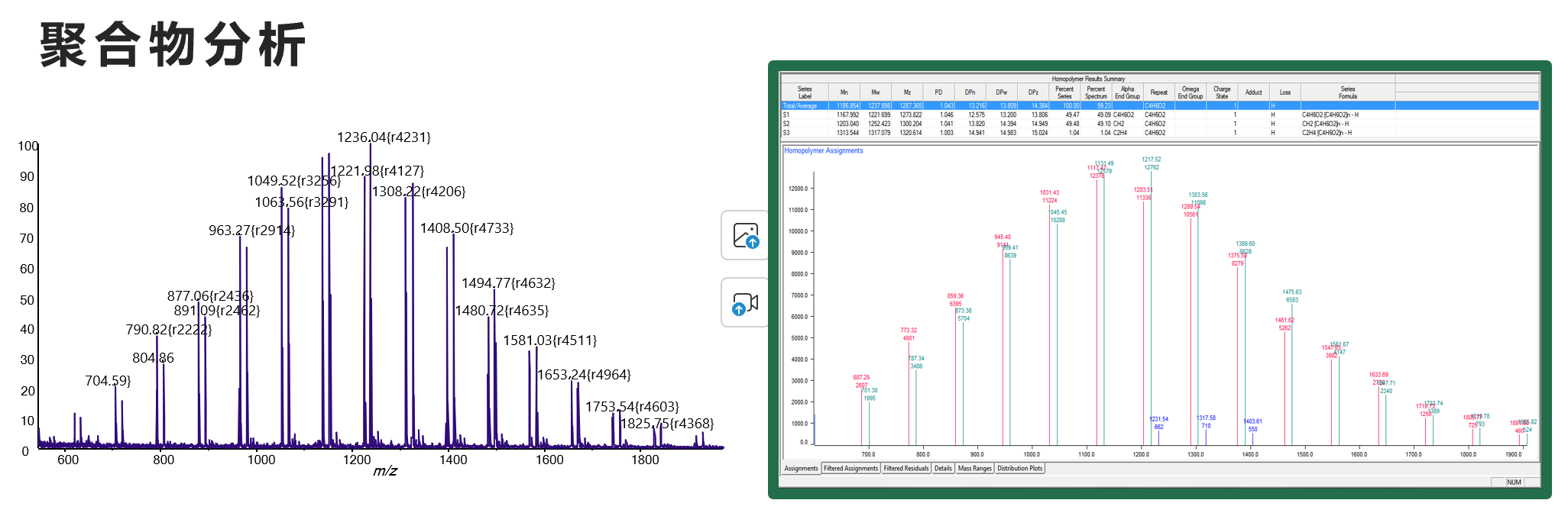Open the Mass Ranges tab
Screen dimensions: 1568x513
pos(974,469)
